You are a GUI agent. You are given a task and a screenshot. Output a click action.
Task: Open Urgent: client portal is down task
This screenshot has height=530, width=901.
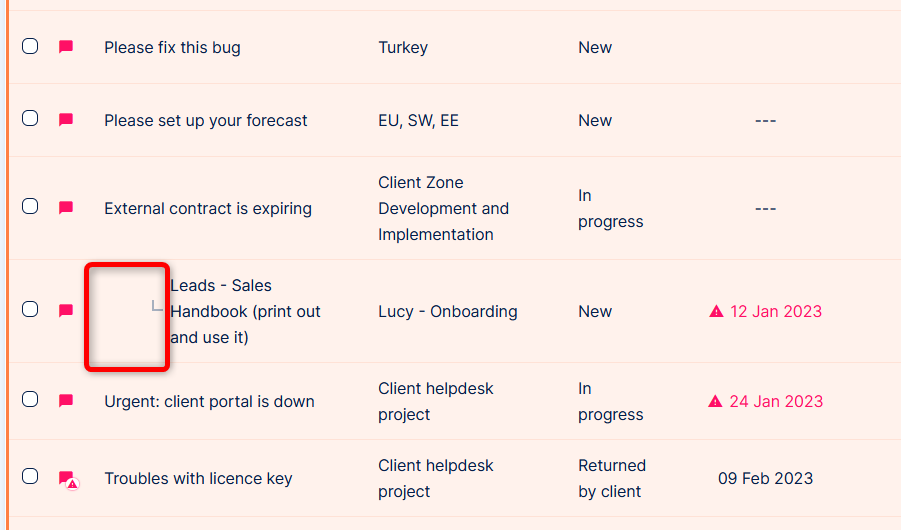209,401
